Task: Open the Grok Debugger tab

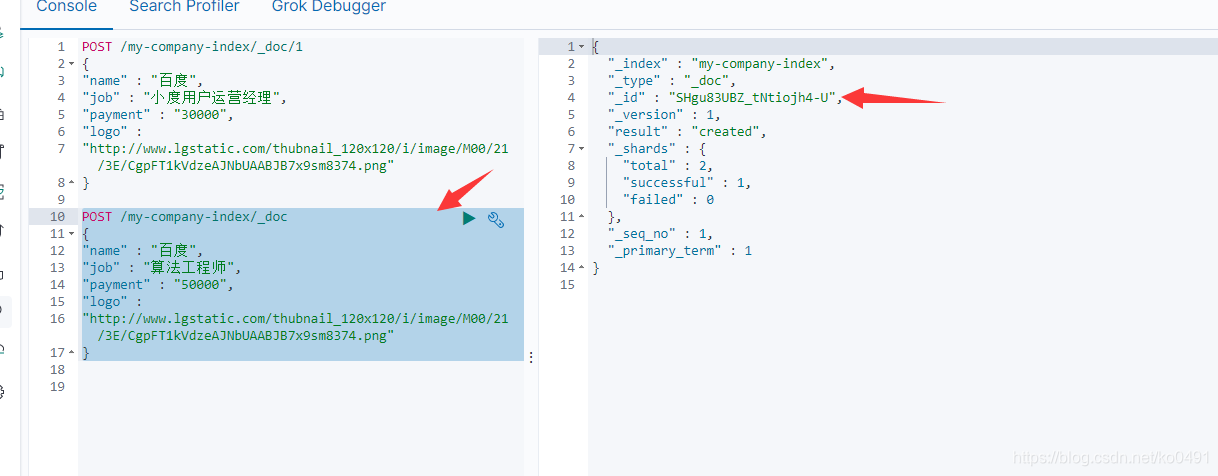Action: pyautogui.click(x=329, y=7)
